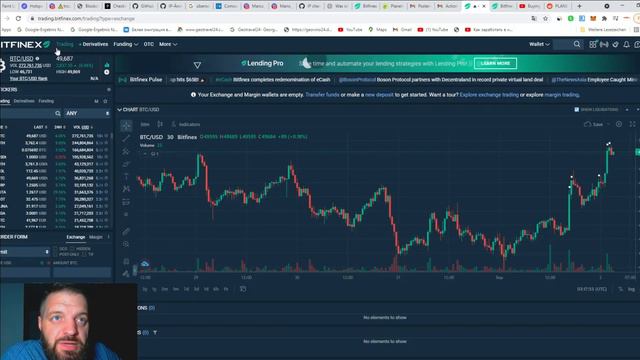Toggle chart fullscreen mode icon

[x=632, y=124]
